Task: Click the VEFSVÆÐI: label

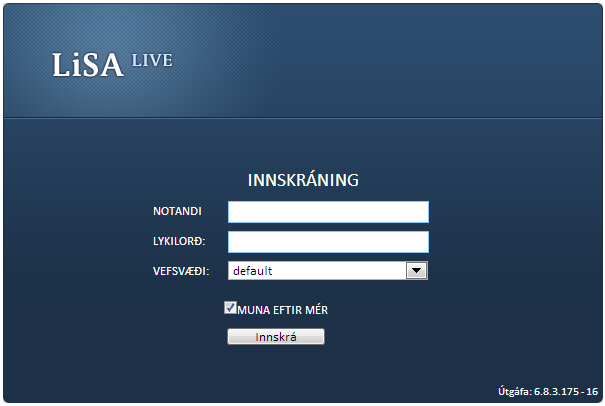Action: (181, 270)
